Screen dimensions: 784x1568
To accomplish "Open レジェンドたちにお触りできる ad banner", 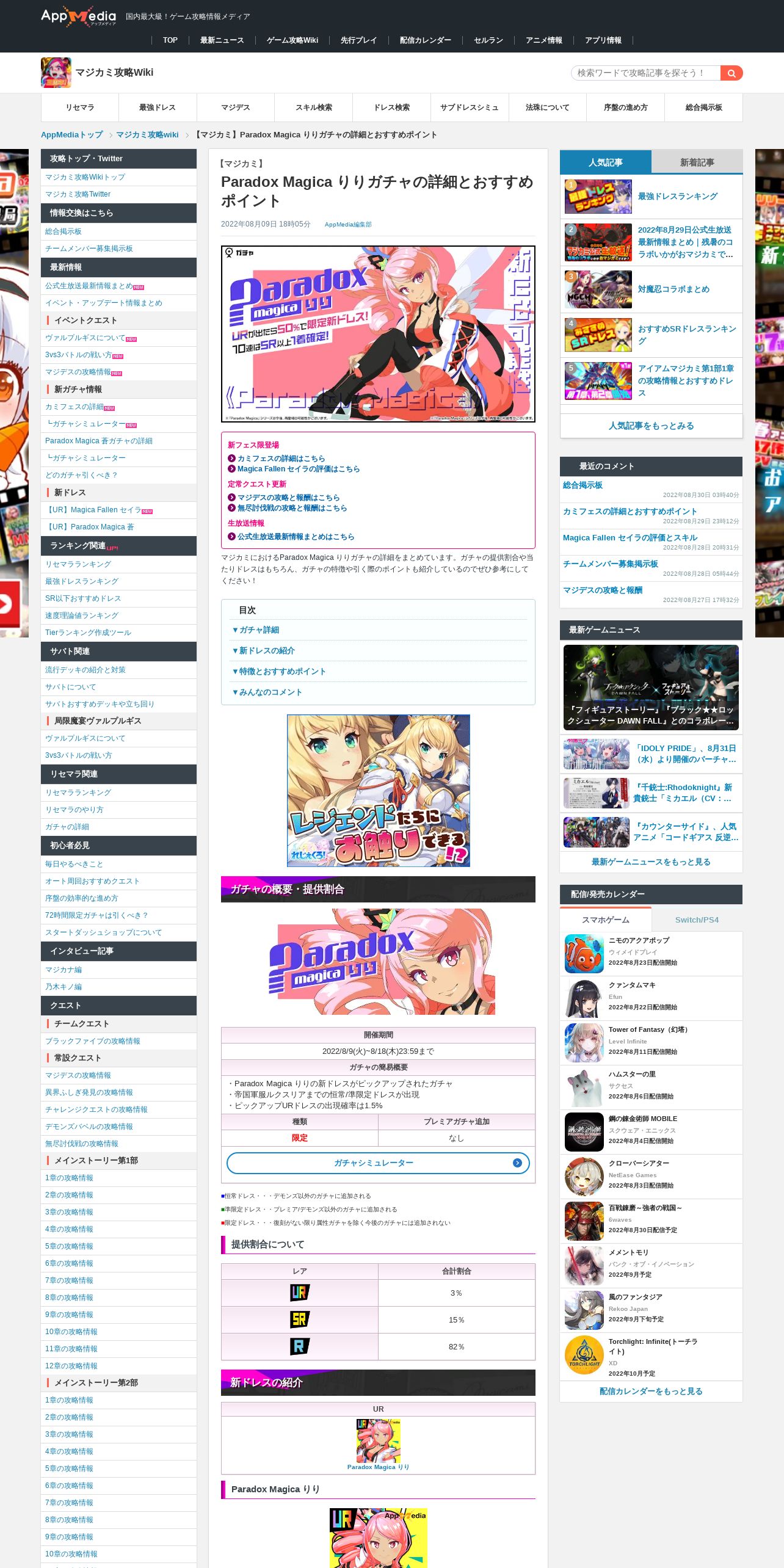I will pos(378,791).
